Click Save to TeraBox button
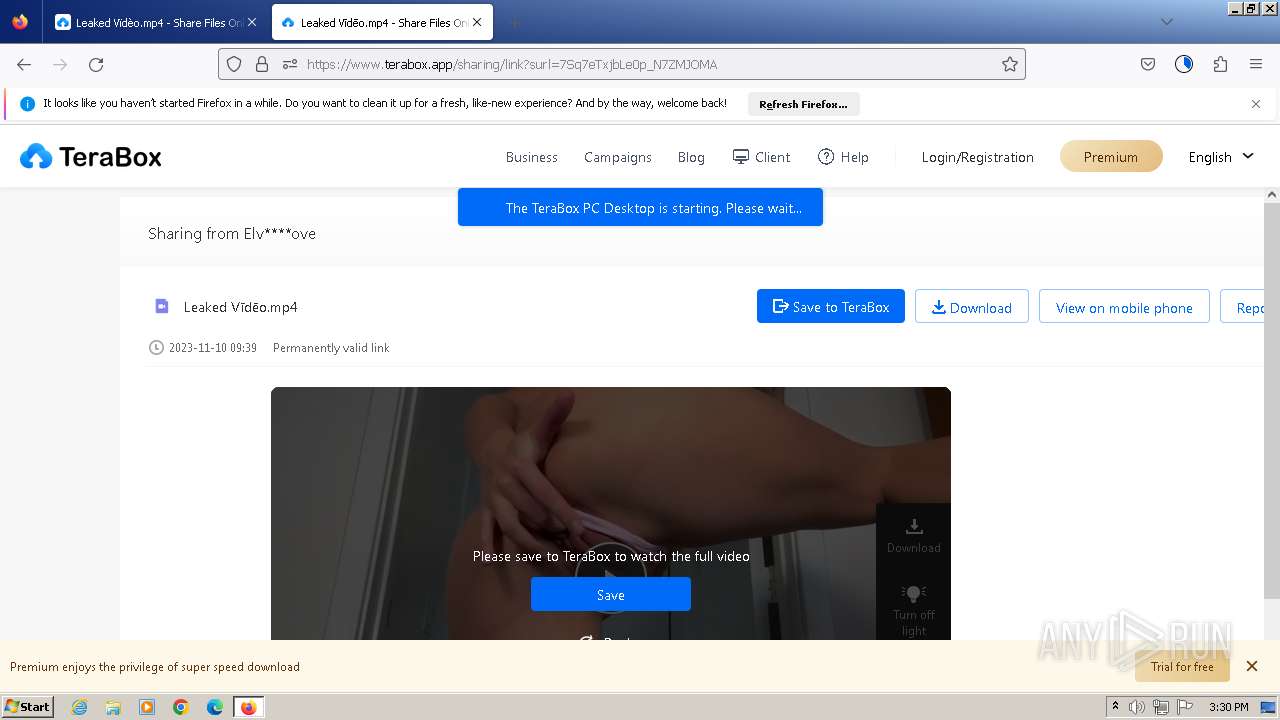Viewport: 1280px width, 720px height. coord(831,307)
